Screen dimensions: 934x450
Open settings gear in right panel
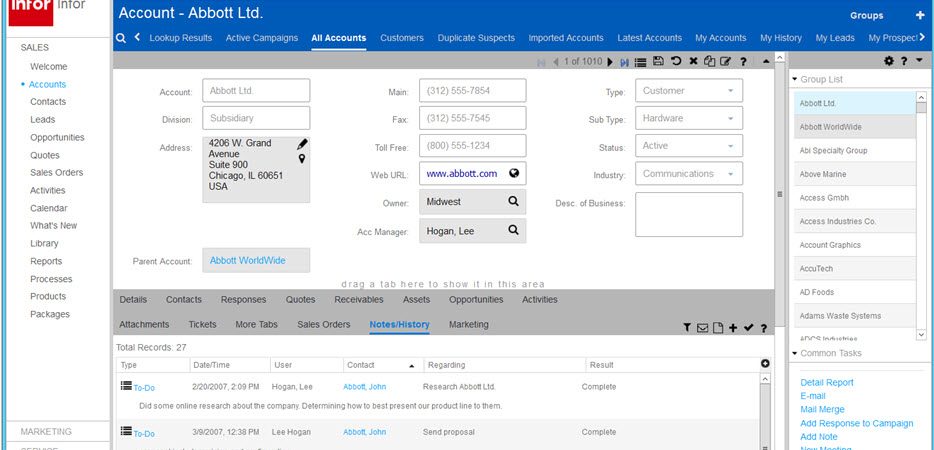(x=889, y=61)
